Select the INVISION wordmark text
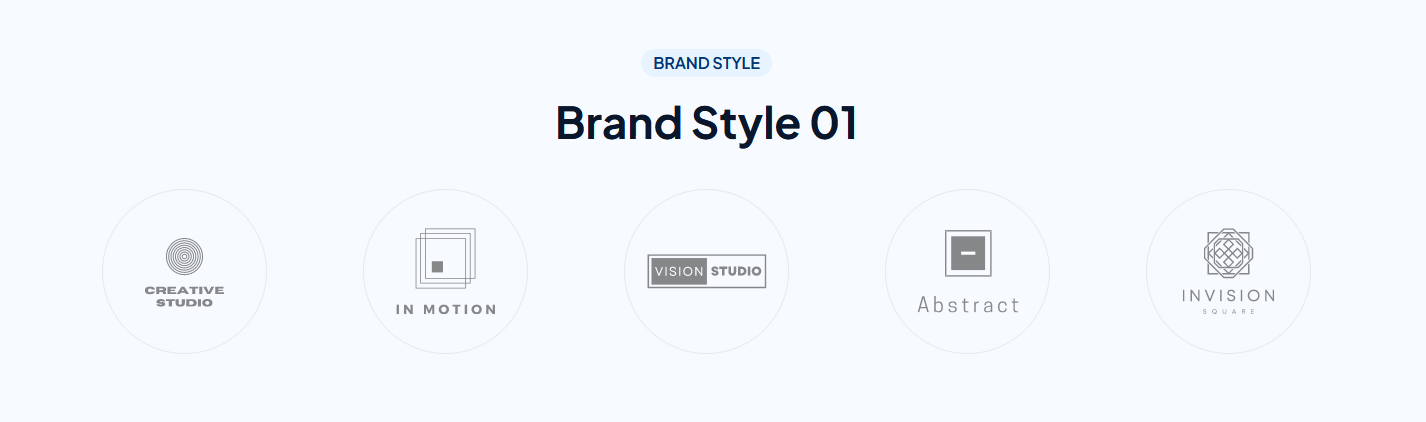 coord(1229,296)
